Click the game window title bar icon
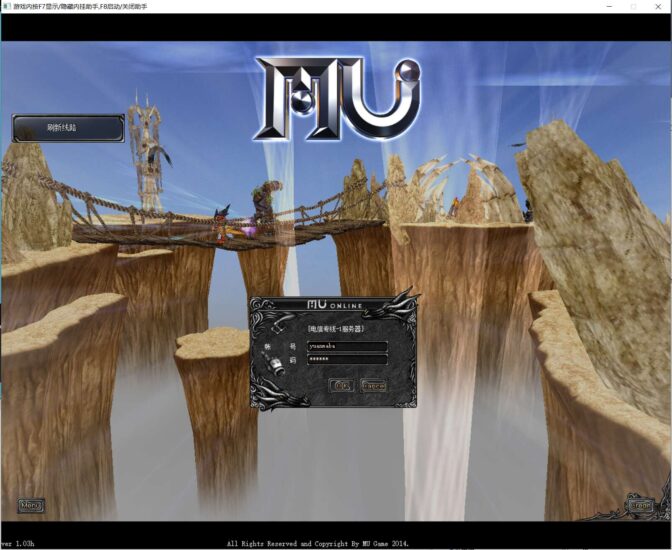The height and width of the screenshot is (550, 672). (x=7, y=6)
